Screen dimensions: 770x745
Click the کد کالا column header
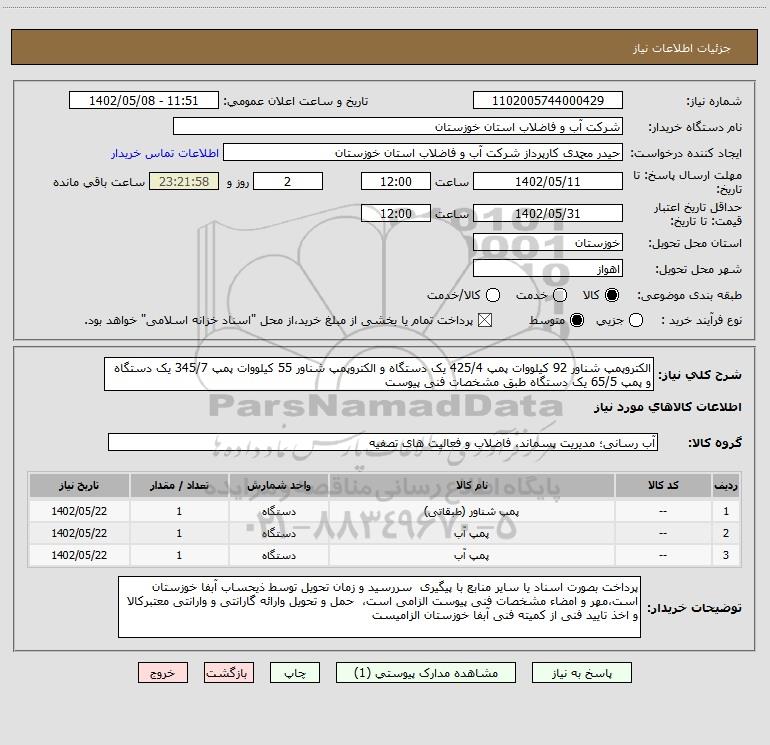pos(663,485)
